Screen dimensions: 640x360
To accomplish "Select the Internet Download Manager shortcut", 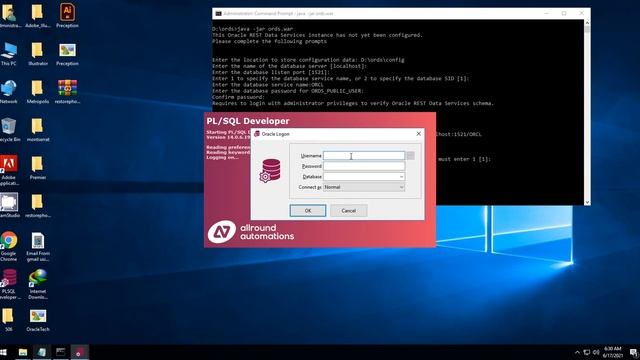I will click(x=38, y=284).
